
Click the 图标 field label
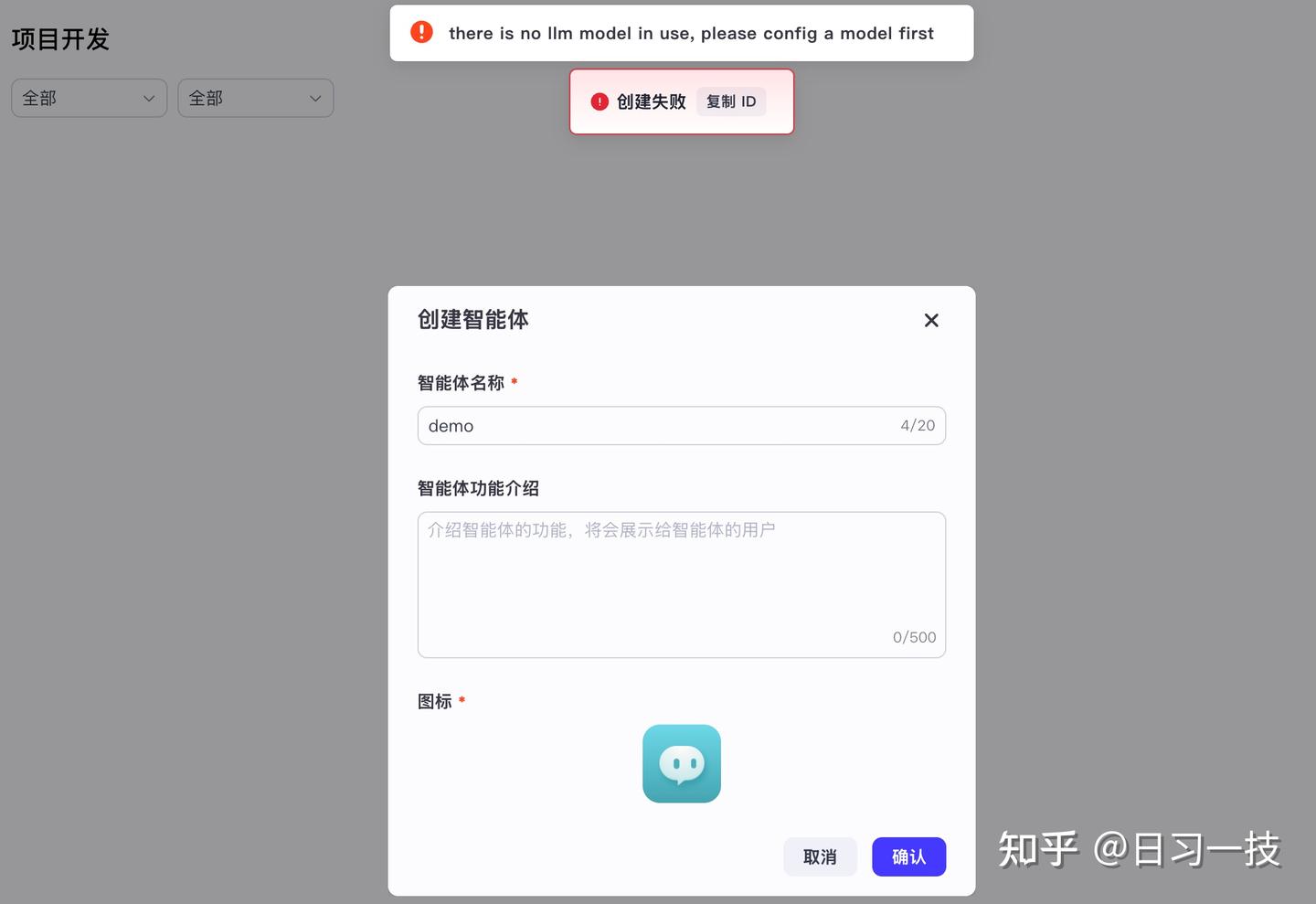point(434,701)
